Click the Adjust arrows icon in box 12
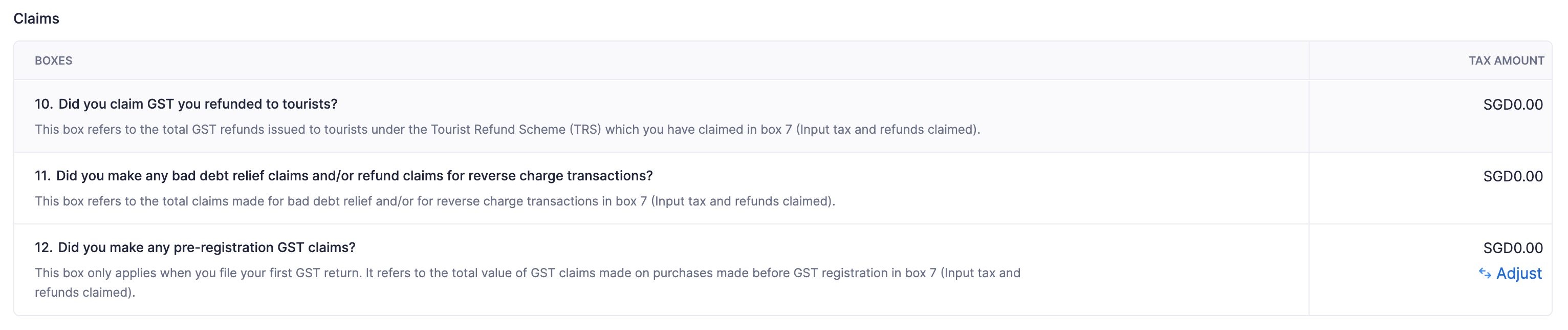This screenshot has width=1568, height=330. pyautogui.click(x=1485, y=274)
